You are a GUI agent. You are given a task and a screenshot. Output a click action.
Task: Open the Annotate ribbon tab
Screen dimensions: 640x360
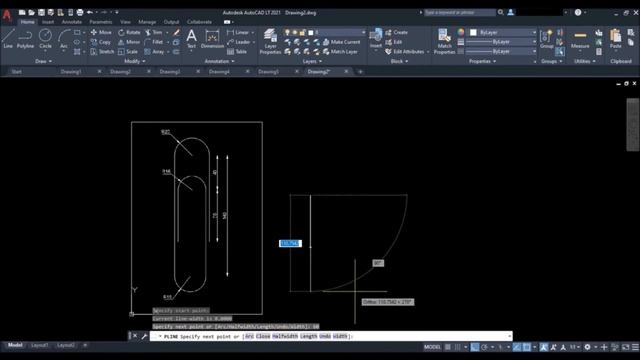click(x=72, y=22)
